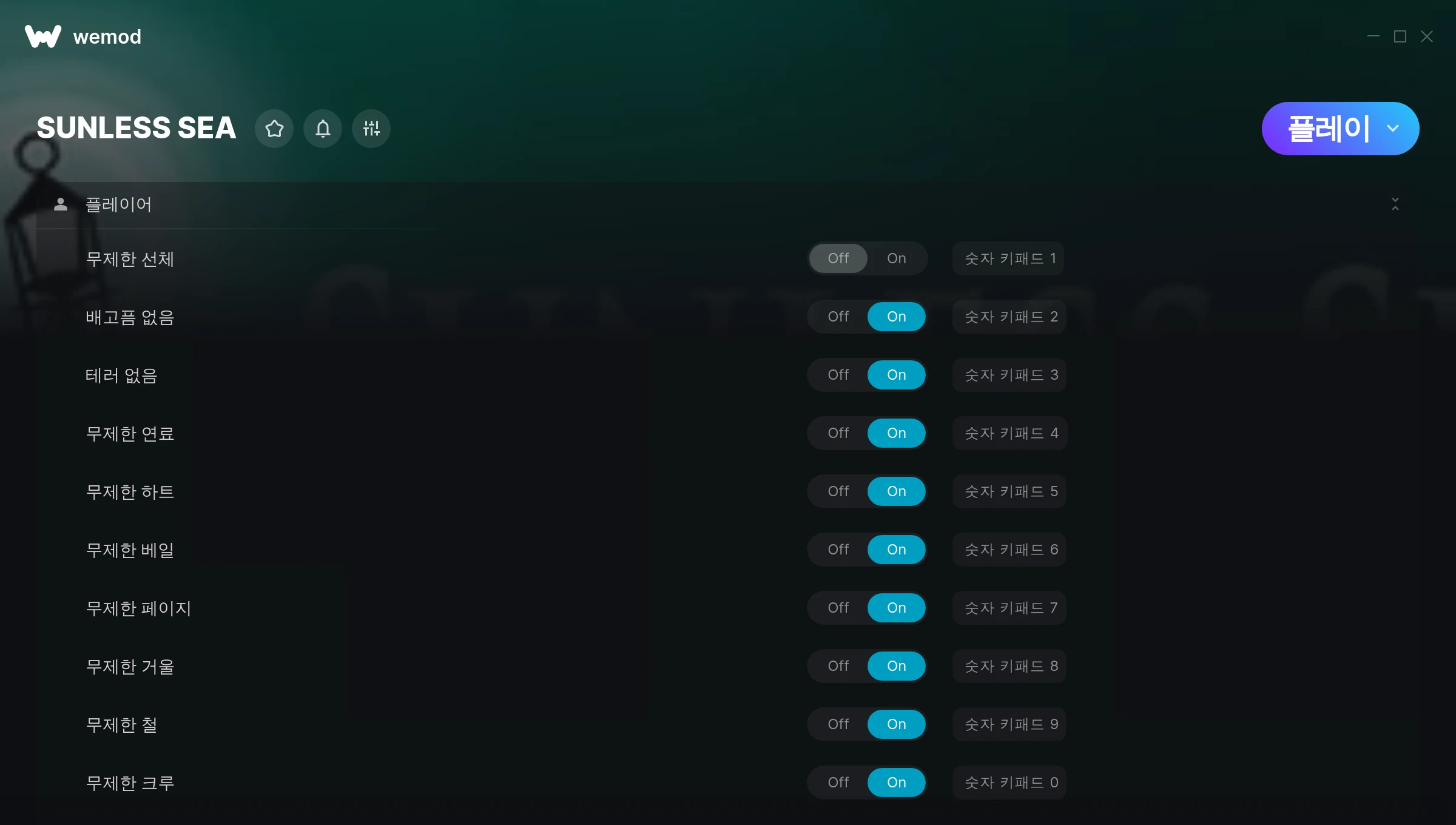The width and height of the screenshot is (1456, 825).
Task: Maximize the WeMod window
Action: (x=1400, y=36)
